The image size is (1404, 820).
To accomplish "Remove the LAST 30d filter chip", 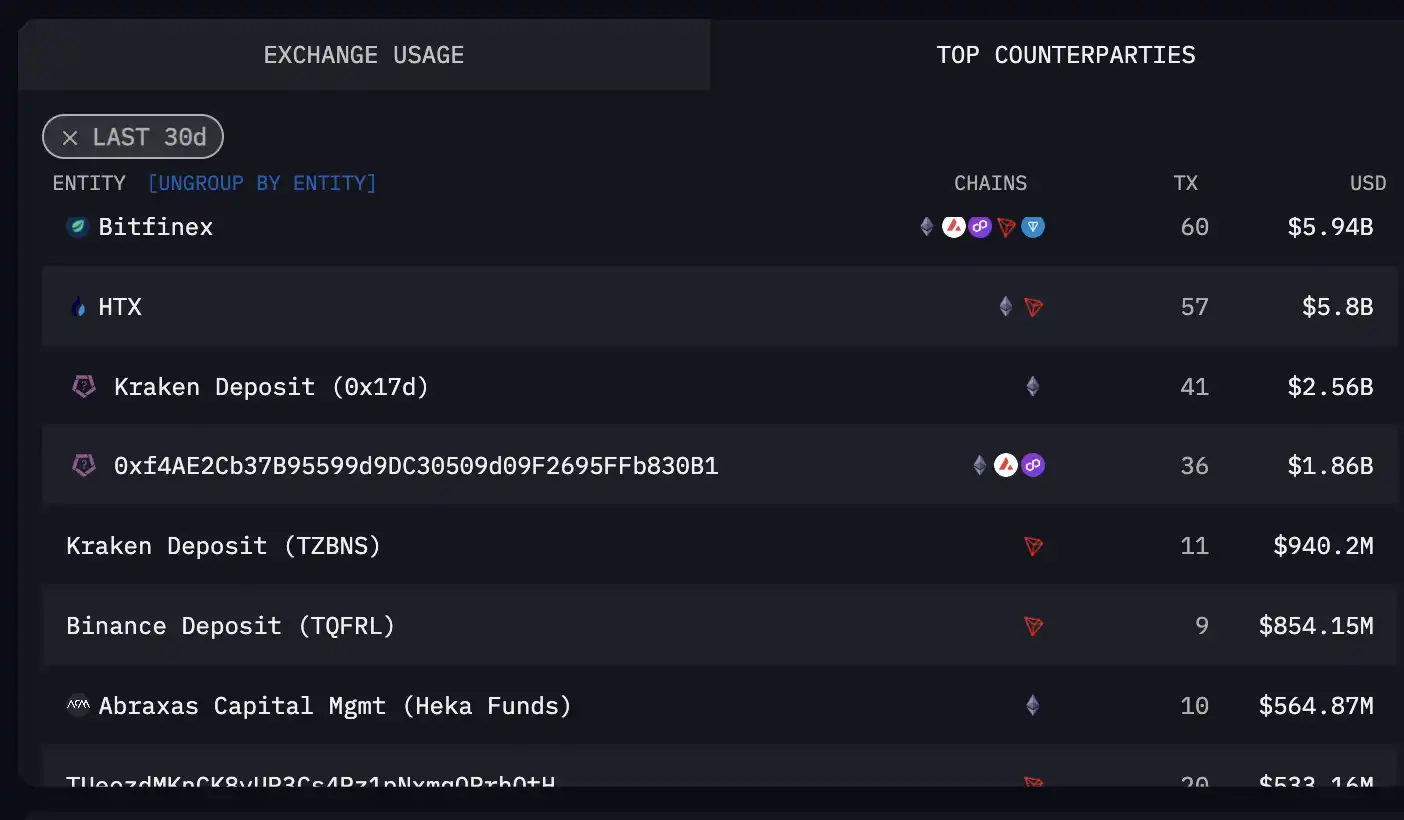I will click(x=70, y=138).
